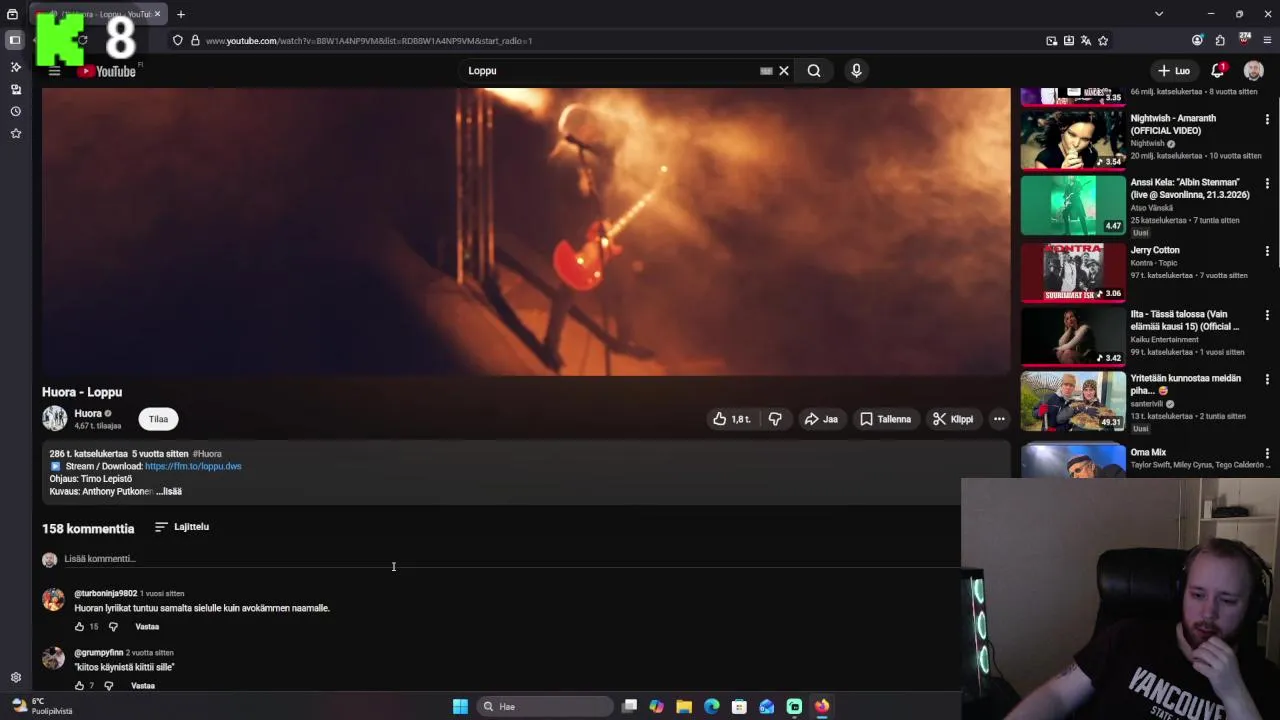Click the browser address bar URL

[x=369, y=41]
